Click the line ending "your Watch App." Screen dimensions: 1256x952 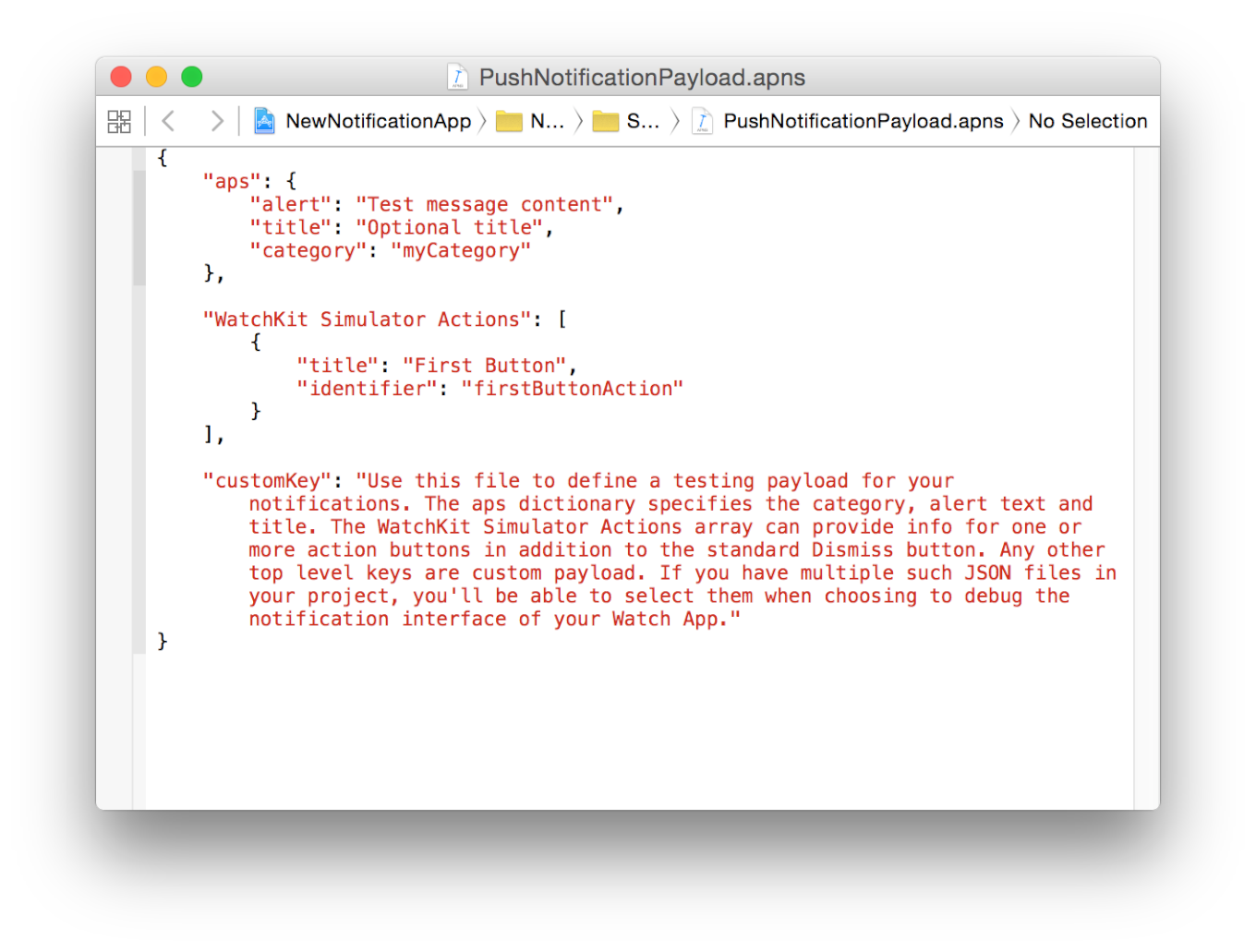(494, 620)
